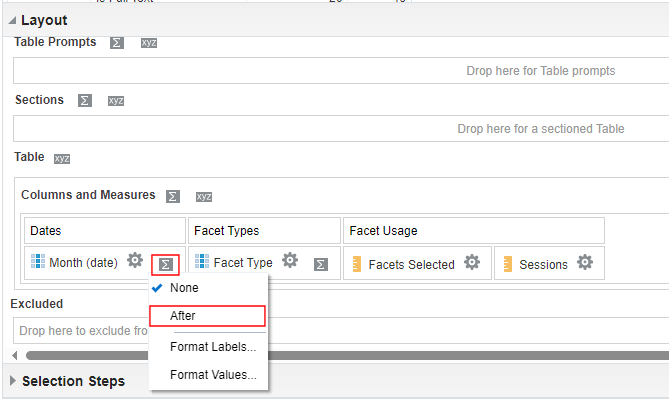Open Sessions measure gear options
Image resolution: width=669 pixels, height=404 pixels.
point(585,263)
